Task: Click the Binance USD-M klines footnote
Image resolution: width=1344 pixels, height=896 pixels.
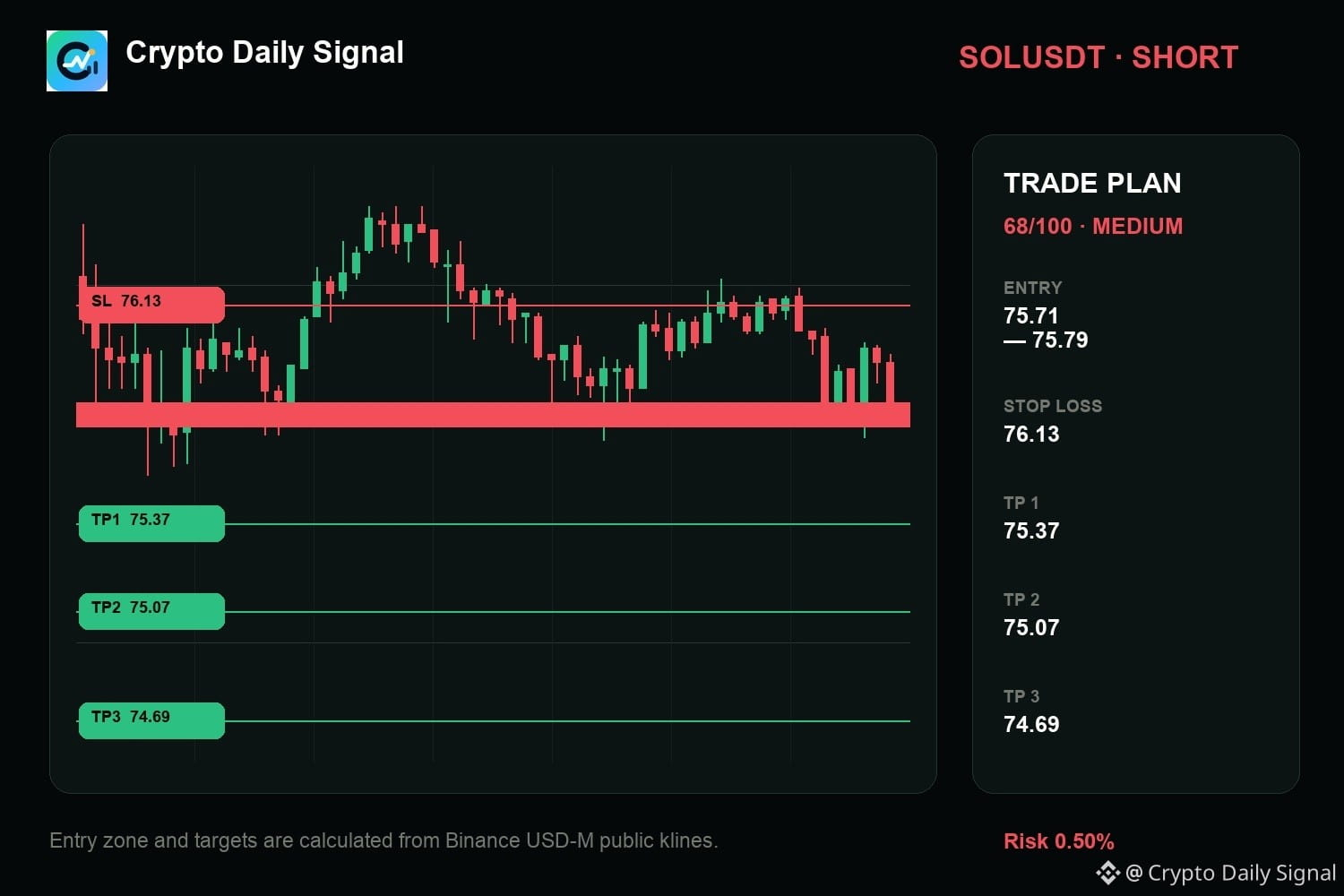Action: coord(383,840)
